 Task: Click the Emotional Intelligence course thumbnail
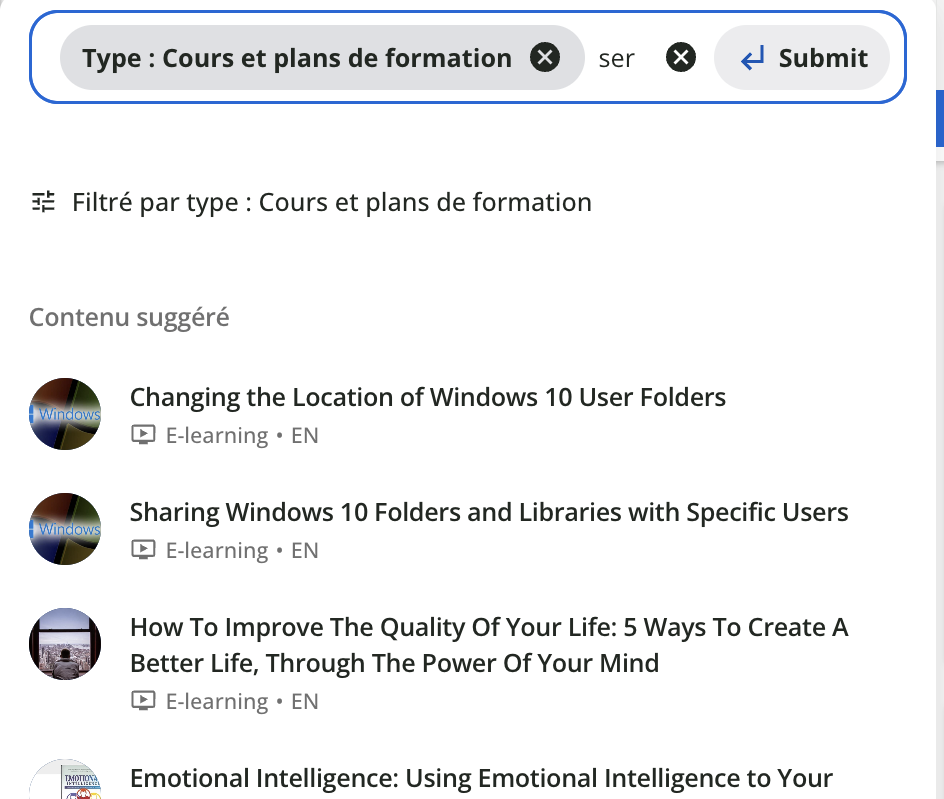(65, 782)
